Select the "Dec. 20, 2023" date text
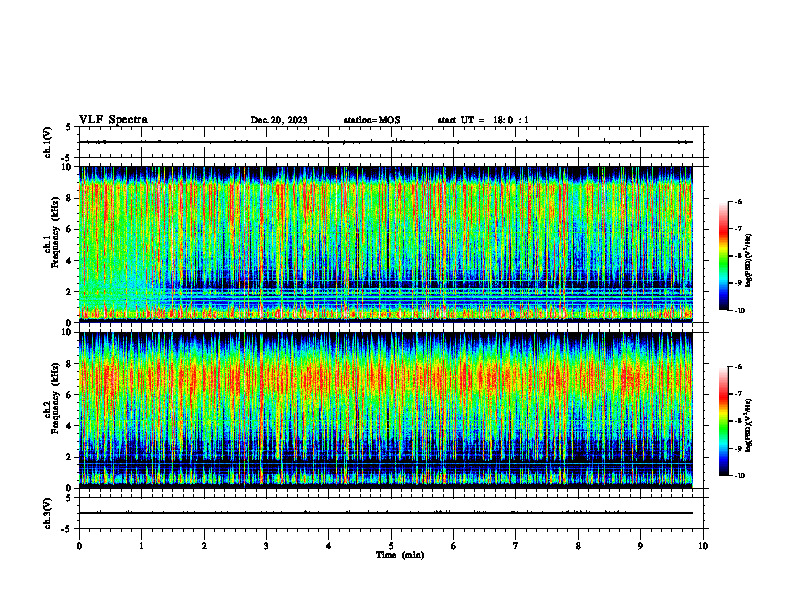This screenshot has width=792, height=612. point(279,120)
